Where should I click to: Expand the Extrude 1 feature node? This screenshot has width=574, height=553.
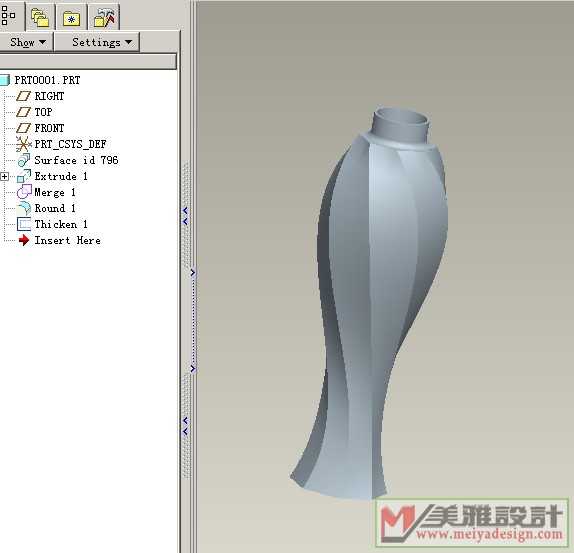coord(4,177)
